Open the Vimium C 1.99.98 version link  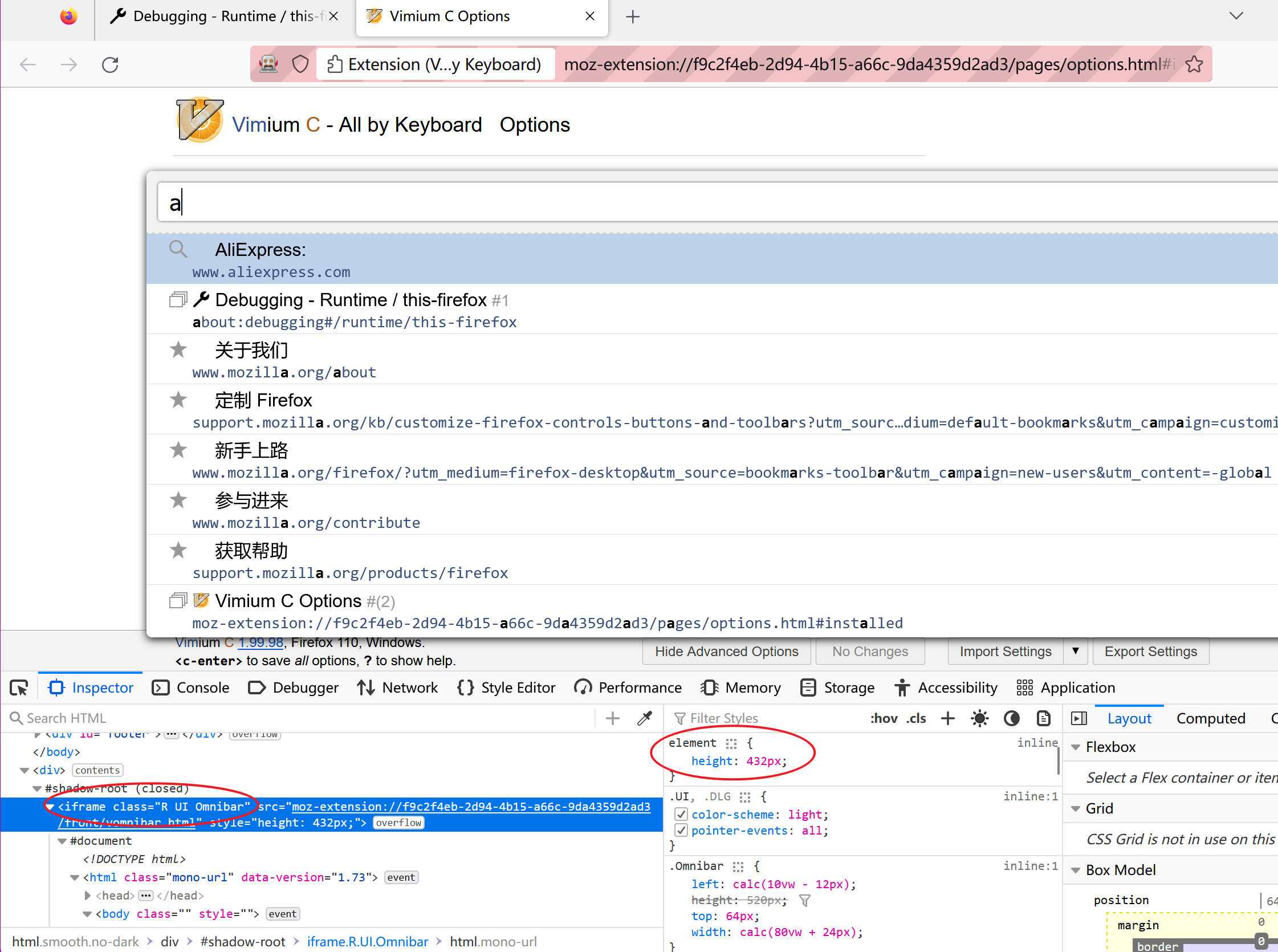click(x=261, y=642)
